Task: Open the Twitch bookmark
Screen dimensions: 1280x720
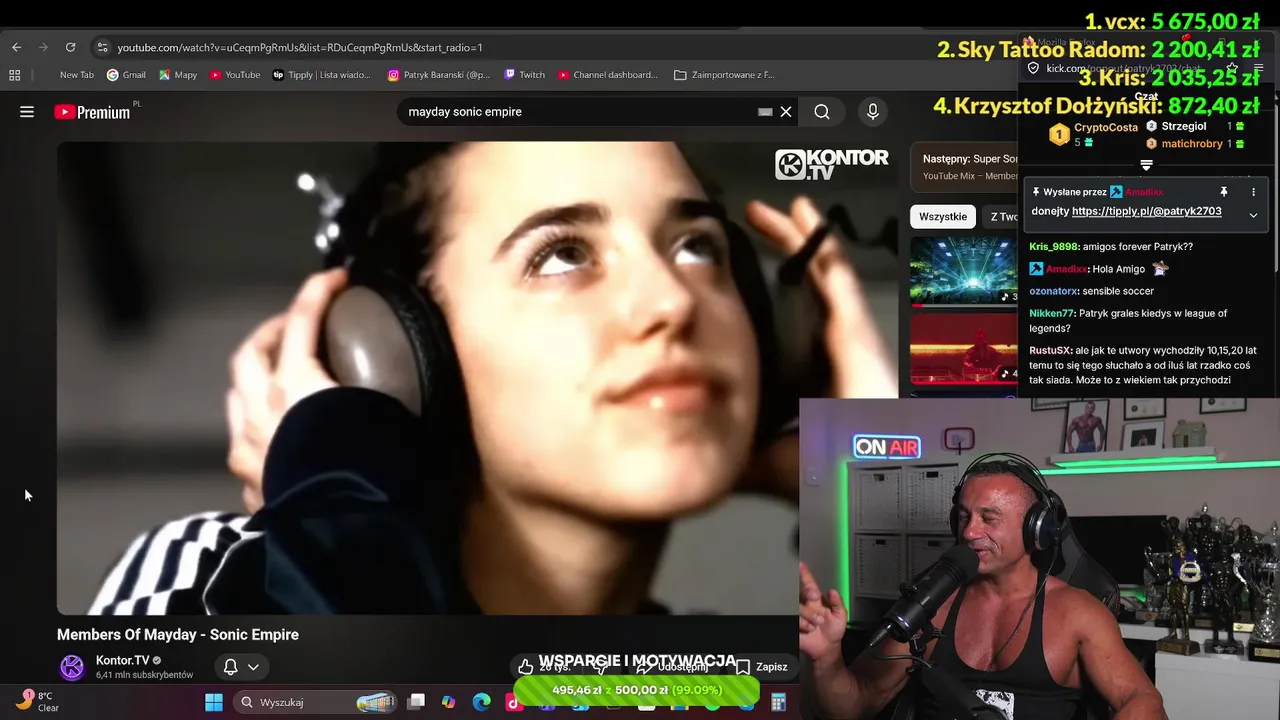Action: (x=525, y=75)
